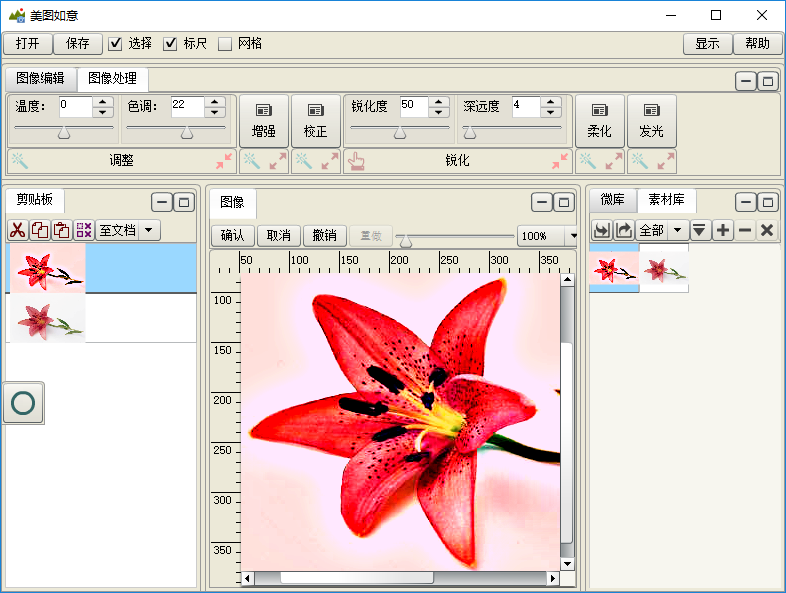Click the expand arrows icon below 柔化
Screen dimensions: 786x593
[613, 161]
